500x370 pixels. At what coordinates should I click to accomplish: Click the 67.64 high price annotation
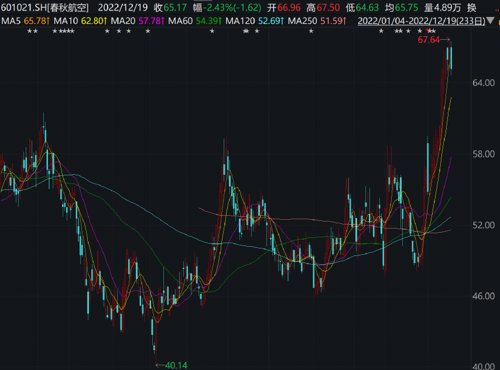pyautogui.click(x=429, y=40)
